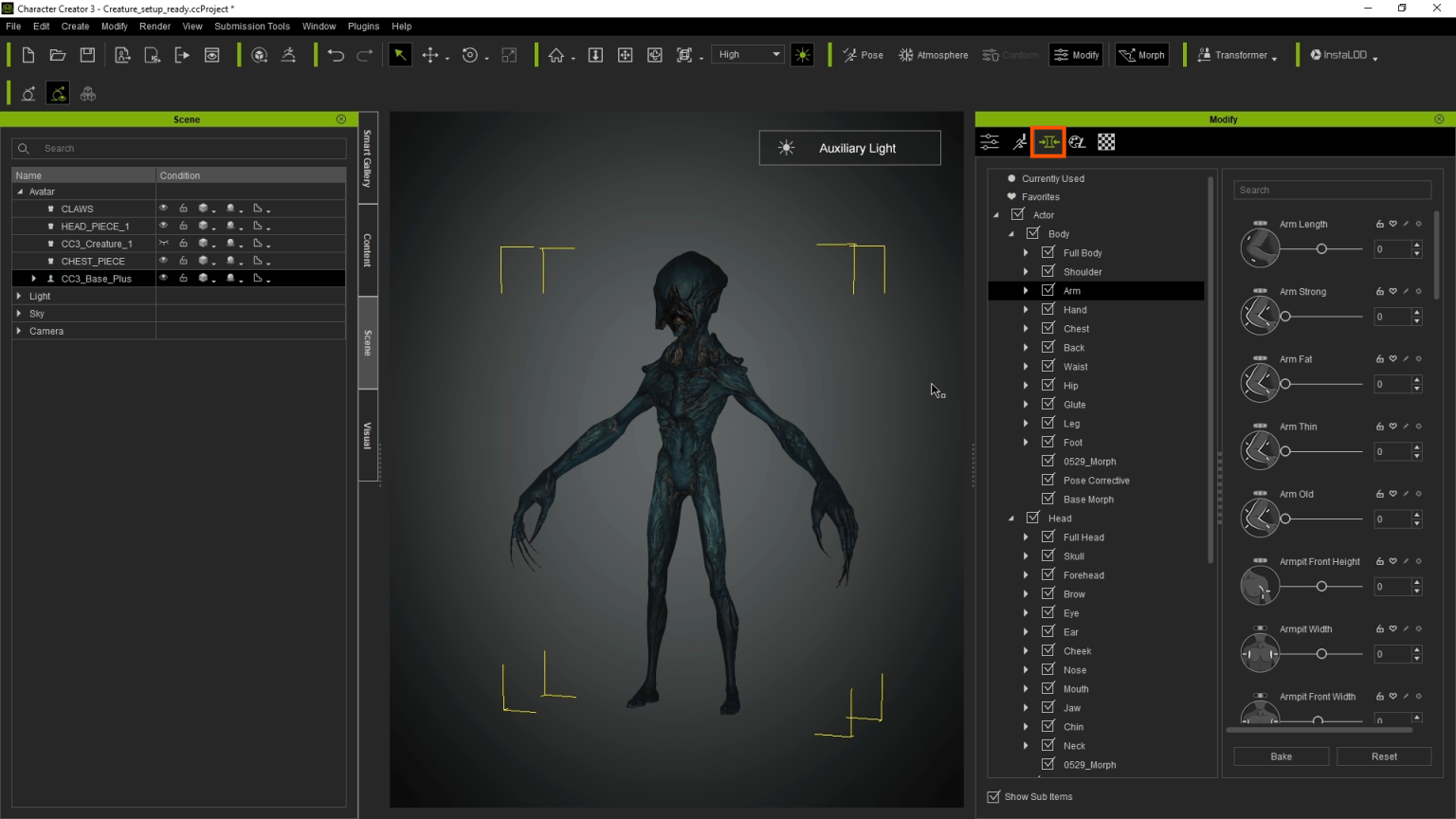Click the Scene search field
The width and height of the screenshot is (1456, 819).
pos(179,149)
